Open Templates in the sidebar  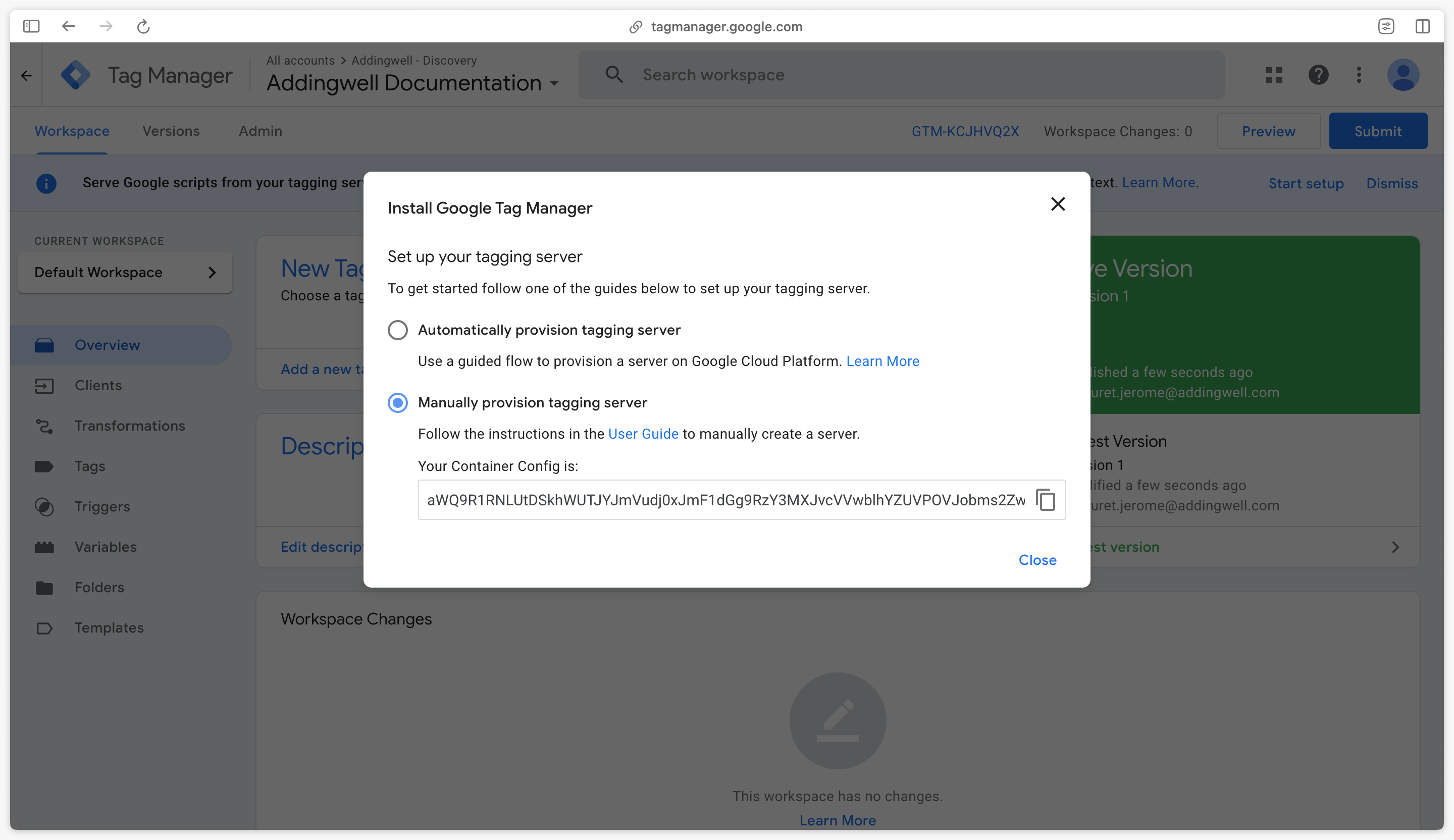pos(109,627)
